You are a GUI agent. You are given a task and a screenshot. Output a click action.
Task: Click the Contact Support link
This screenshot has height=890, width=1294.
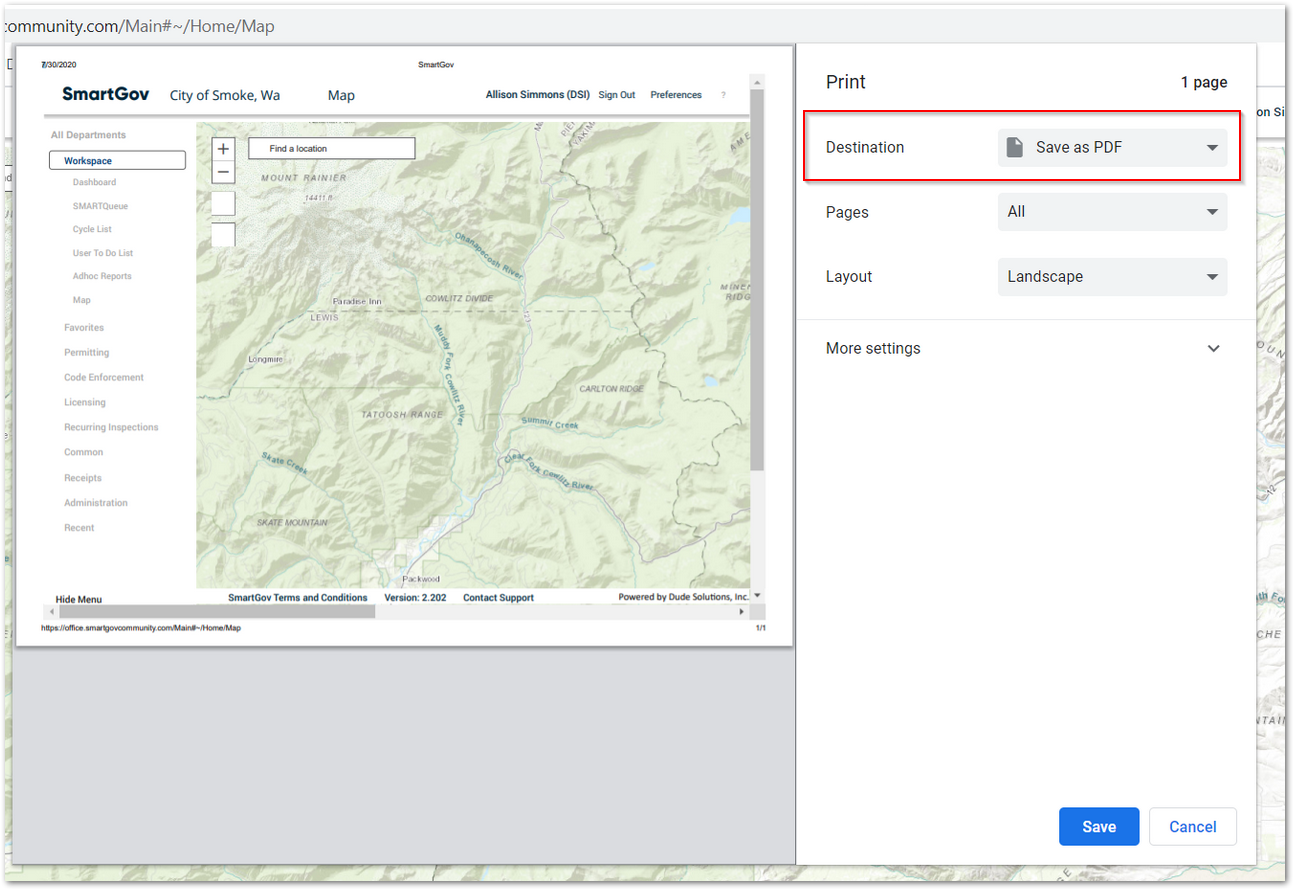[498, 598]
